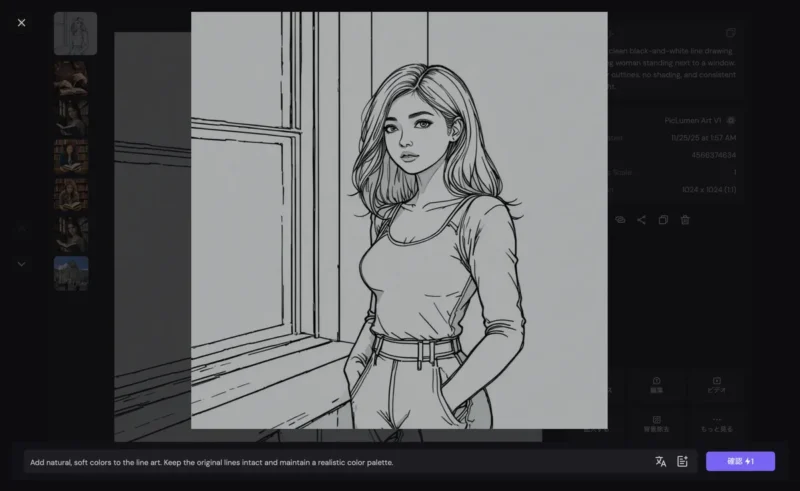Click the share icon in details panel
This screenshot has width=800, height=491.
tap(641, 220)
